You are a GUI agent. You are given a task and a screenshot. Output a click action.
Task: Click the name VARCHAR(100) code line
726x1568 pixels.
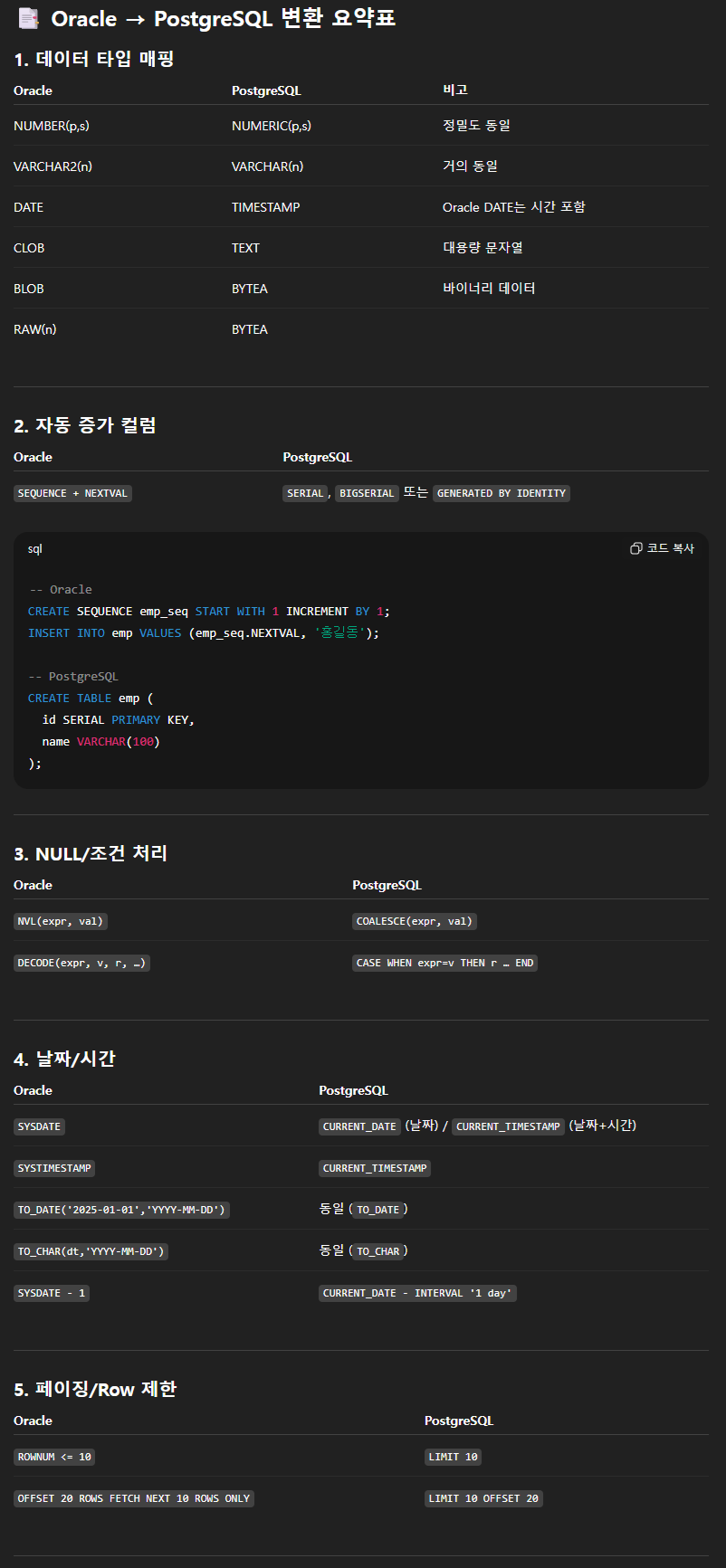[x=101, y=741]
